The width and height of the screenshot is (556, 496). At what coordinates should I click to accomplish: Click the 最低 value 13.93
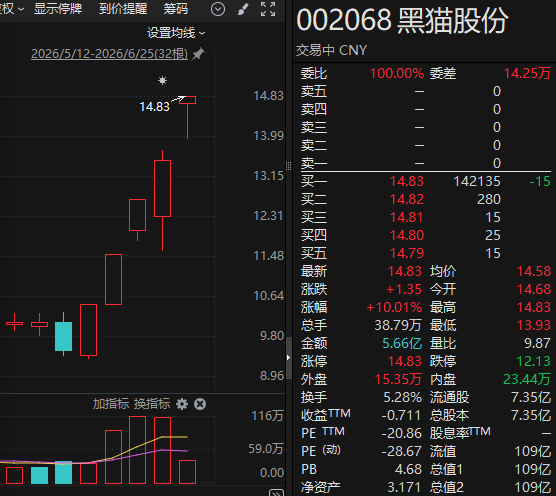point(534,325)
